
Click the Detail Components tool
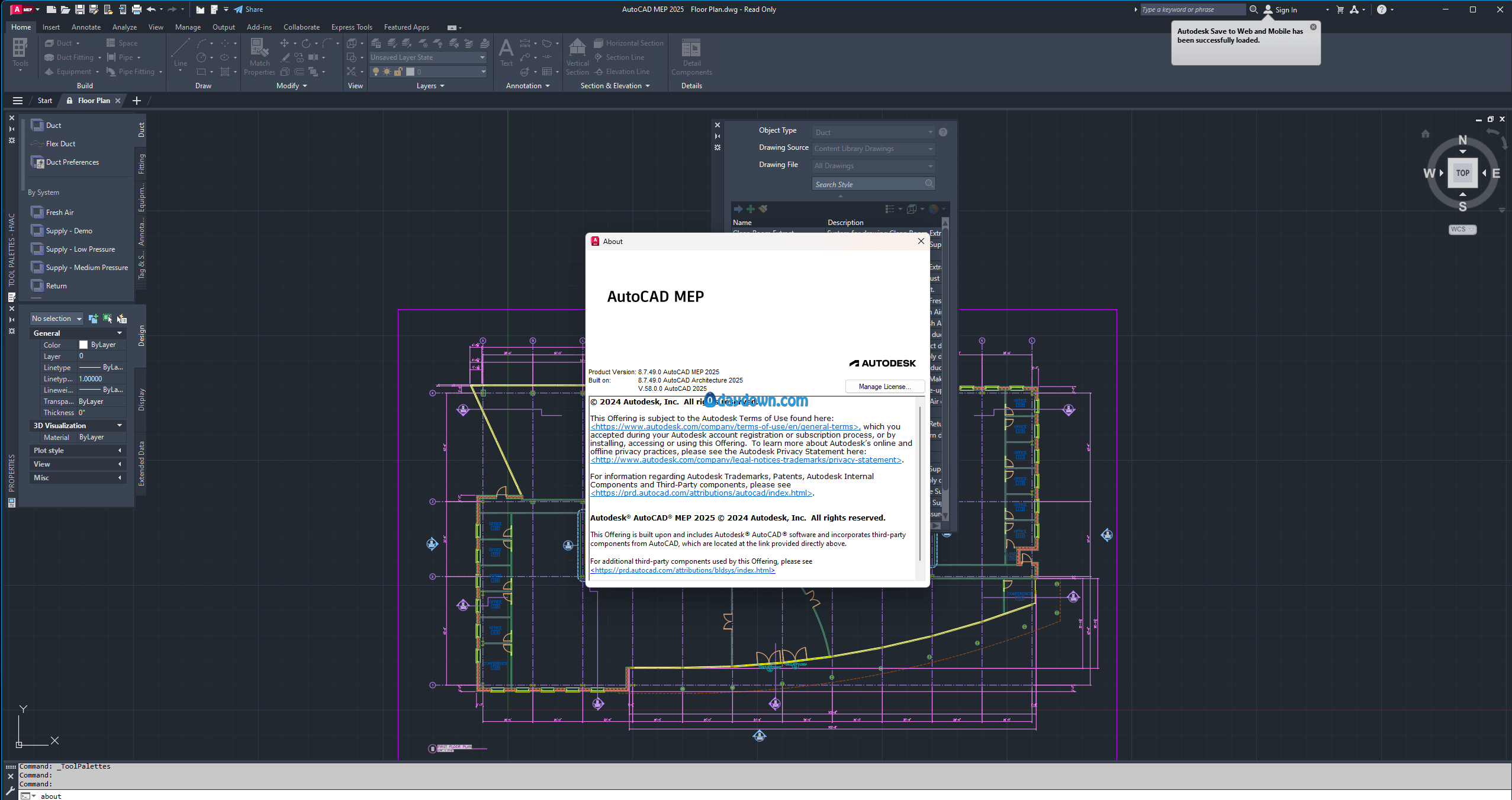[691, 57]
